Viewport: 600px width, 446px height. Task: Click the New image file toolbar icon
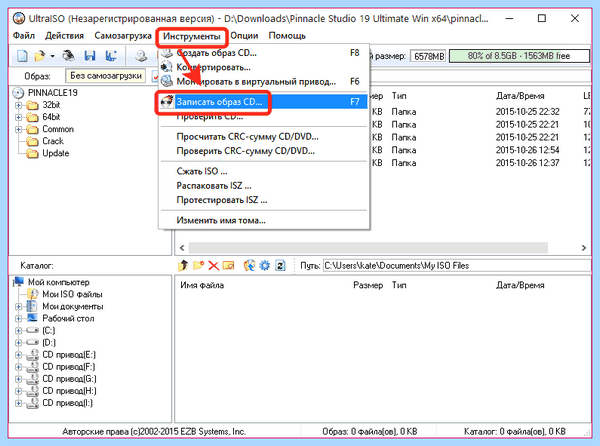point(22,56)
